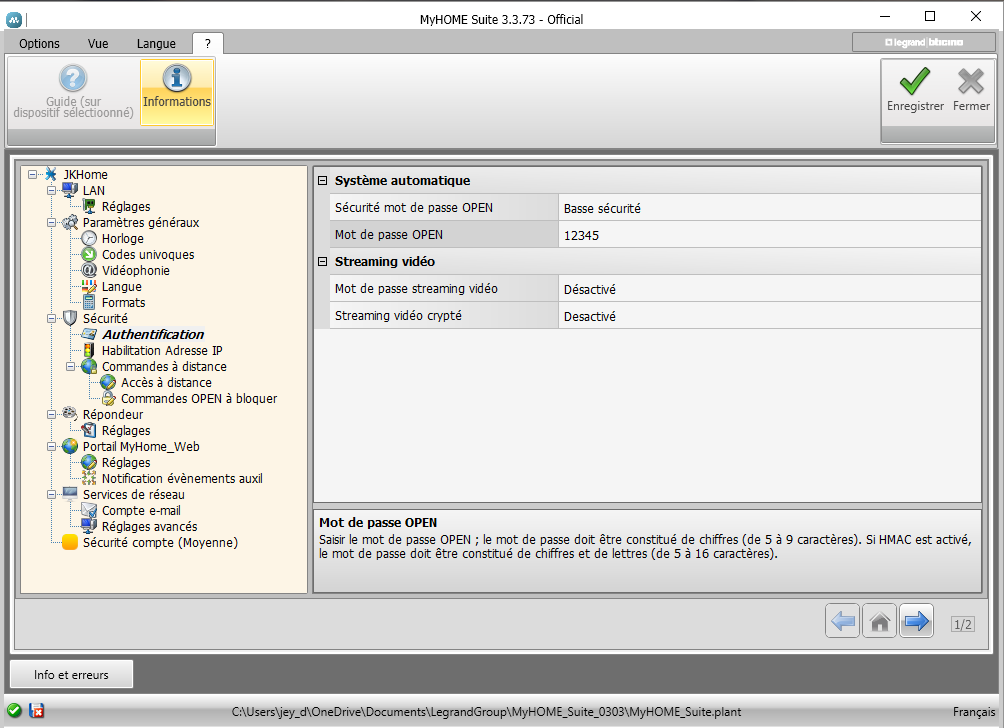Go to previous page with left arrow
The width and height of the screenshot is (1004, 728).
coord(842,620)
